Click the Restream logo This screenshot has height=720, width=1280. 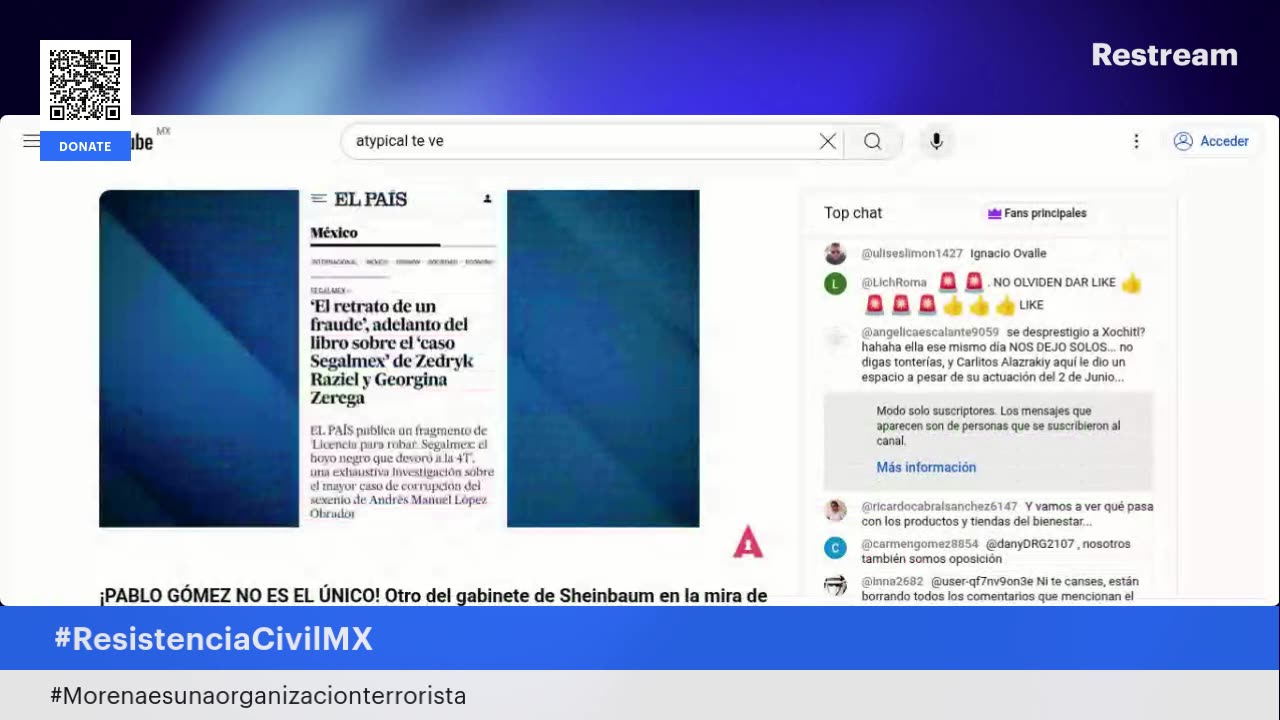click(1164, 55)
